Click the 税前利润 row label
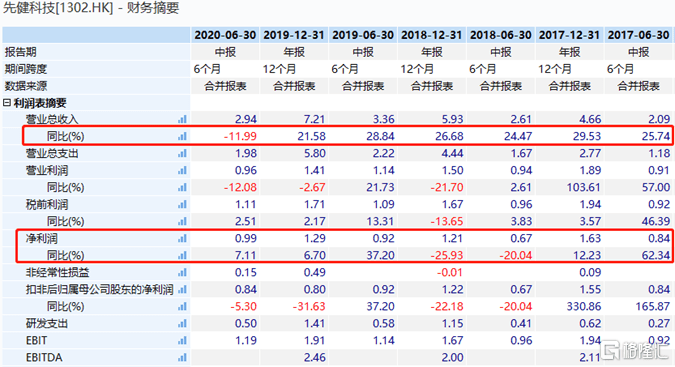Screen dimensions: 675x367 46,204
